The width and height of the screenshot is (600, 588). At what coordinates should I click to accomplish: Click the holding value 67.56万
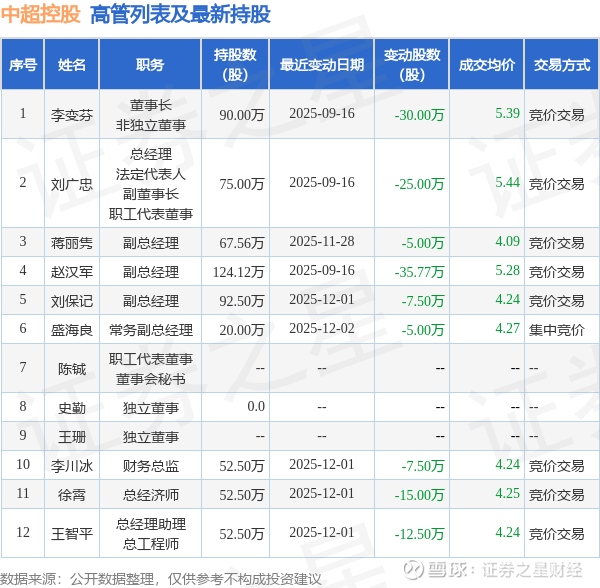(x=241, y=243)
